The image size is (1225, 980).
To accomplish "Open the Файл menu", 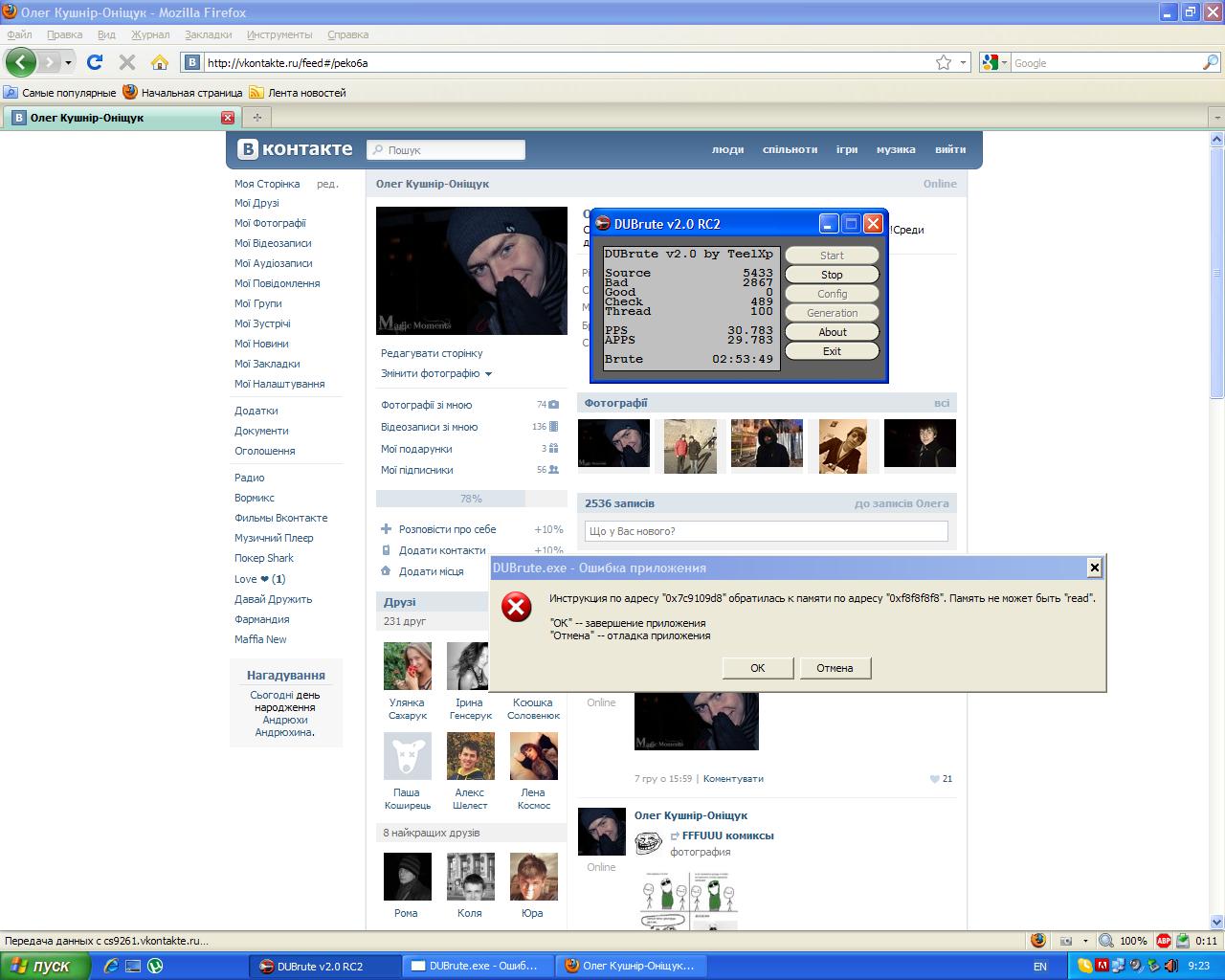I will (19, 34).
